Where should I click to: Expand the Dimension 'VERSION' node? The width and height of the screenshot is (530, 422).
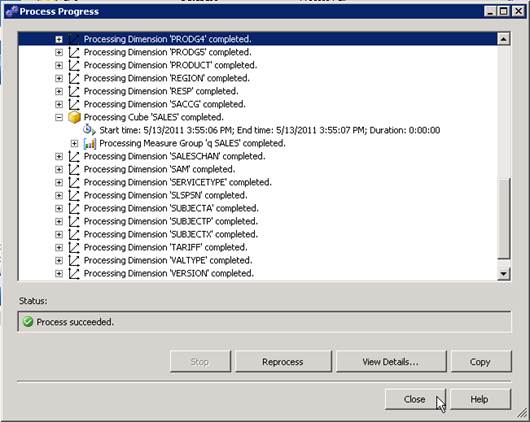coord(59,274)
